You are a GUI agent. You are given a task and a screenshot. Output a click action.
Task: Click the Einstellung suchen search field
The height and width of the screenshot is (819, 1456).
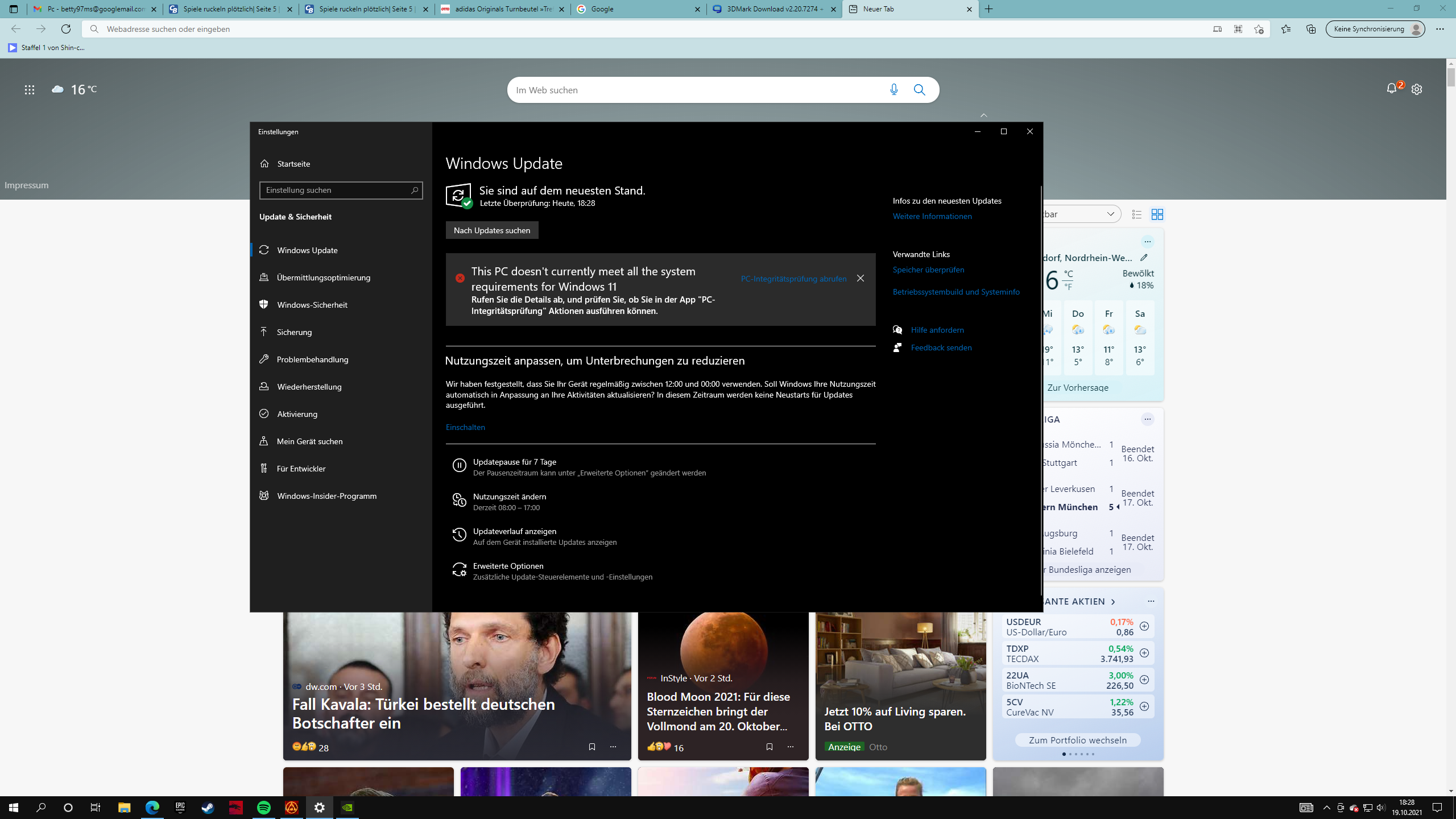(336, 190)
